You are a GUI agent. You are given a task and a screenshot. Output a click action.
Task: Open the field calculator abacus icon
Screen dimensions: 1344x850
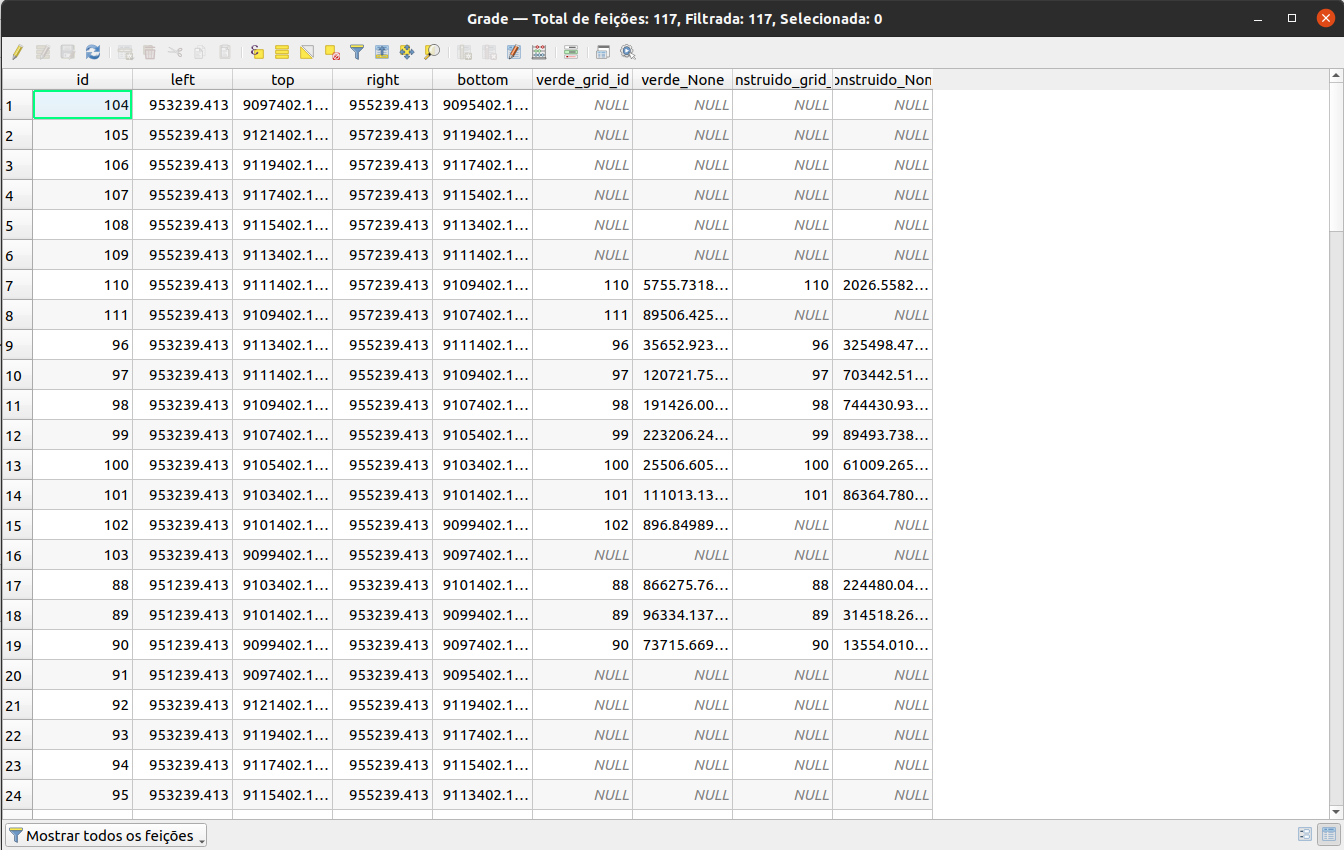coord(539,52)
